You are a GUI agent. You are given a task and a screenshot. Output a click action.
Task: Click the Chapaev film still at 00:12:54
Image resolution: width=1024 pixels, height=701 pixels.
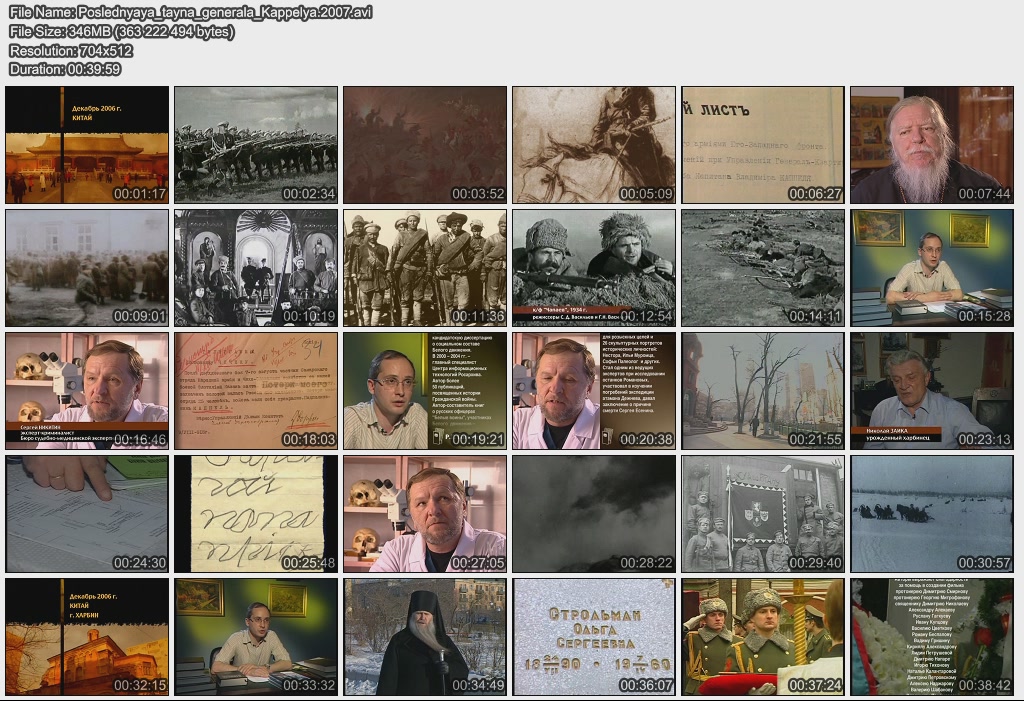pos(594,268)
